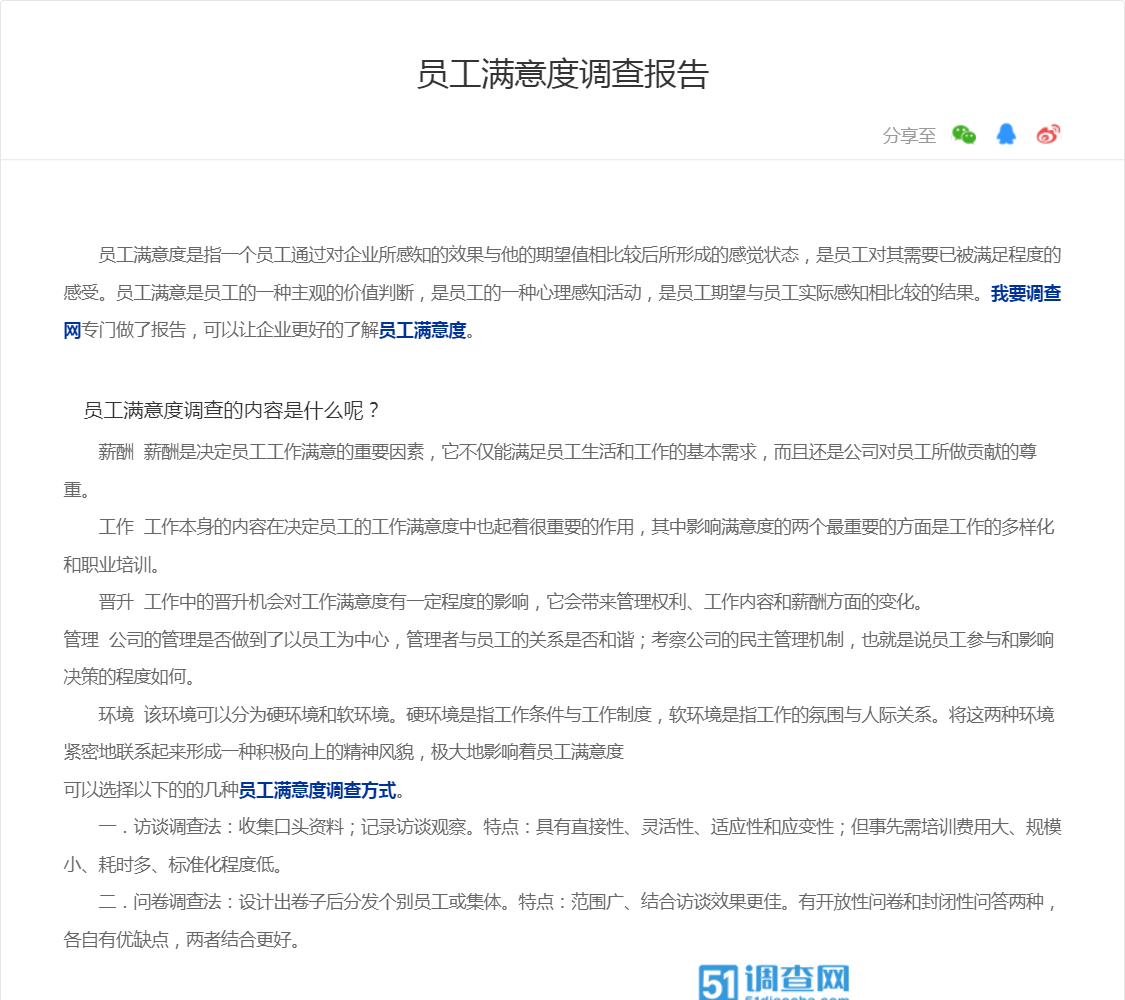Click the heading 员工满意度调查的内容是什么呢？
Viewport: 1125px width, 1000px height.
pyautogui.click(x=231, y=410)
